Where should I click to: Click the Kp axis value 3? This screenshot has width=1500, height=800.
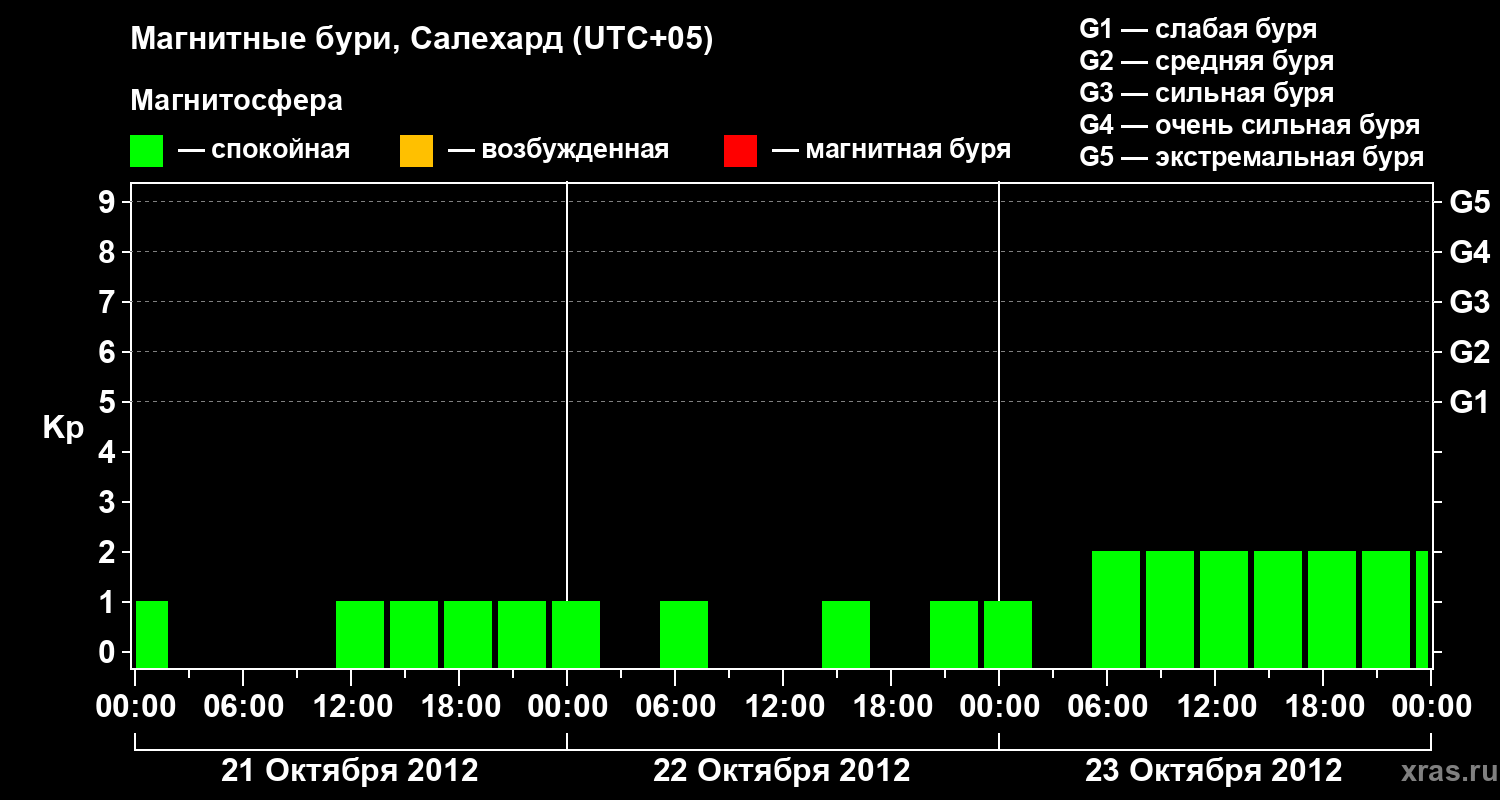pos(109,502)
